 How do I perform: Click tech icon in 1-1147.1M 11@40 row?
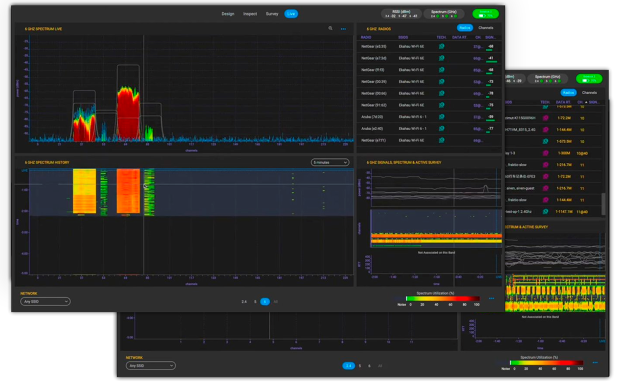tap(546, 212)
